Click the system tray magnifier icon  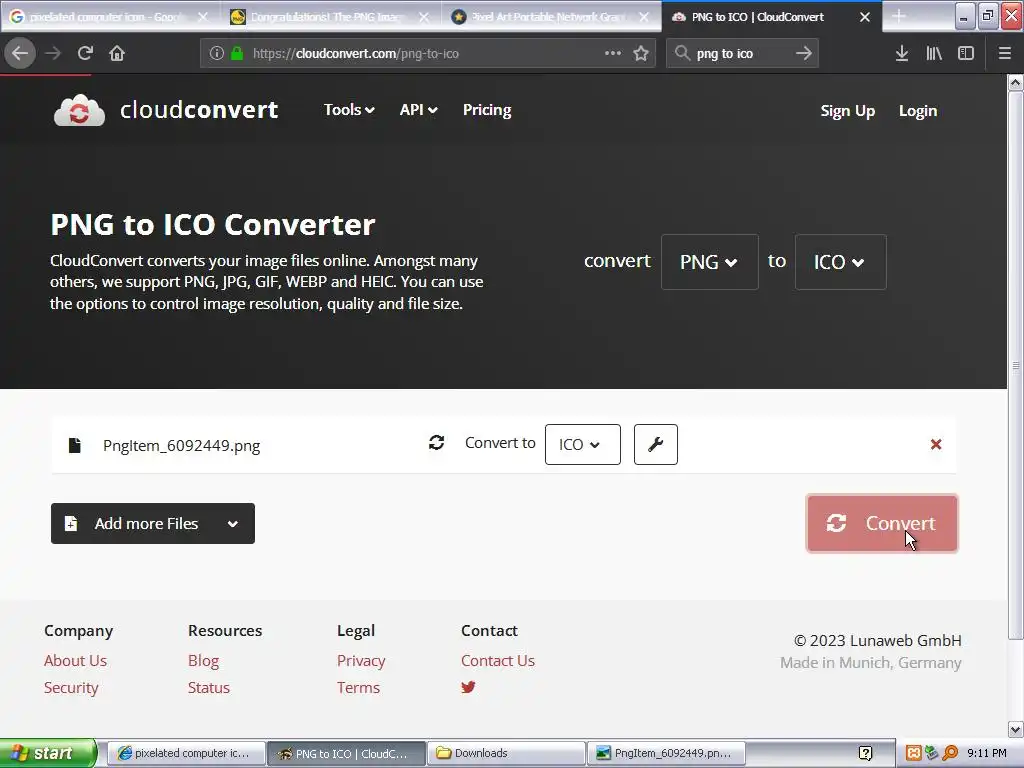click(950, 753)
